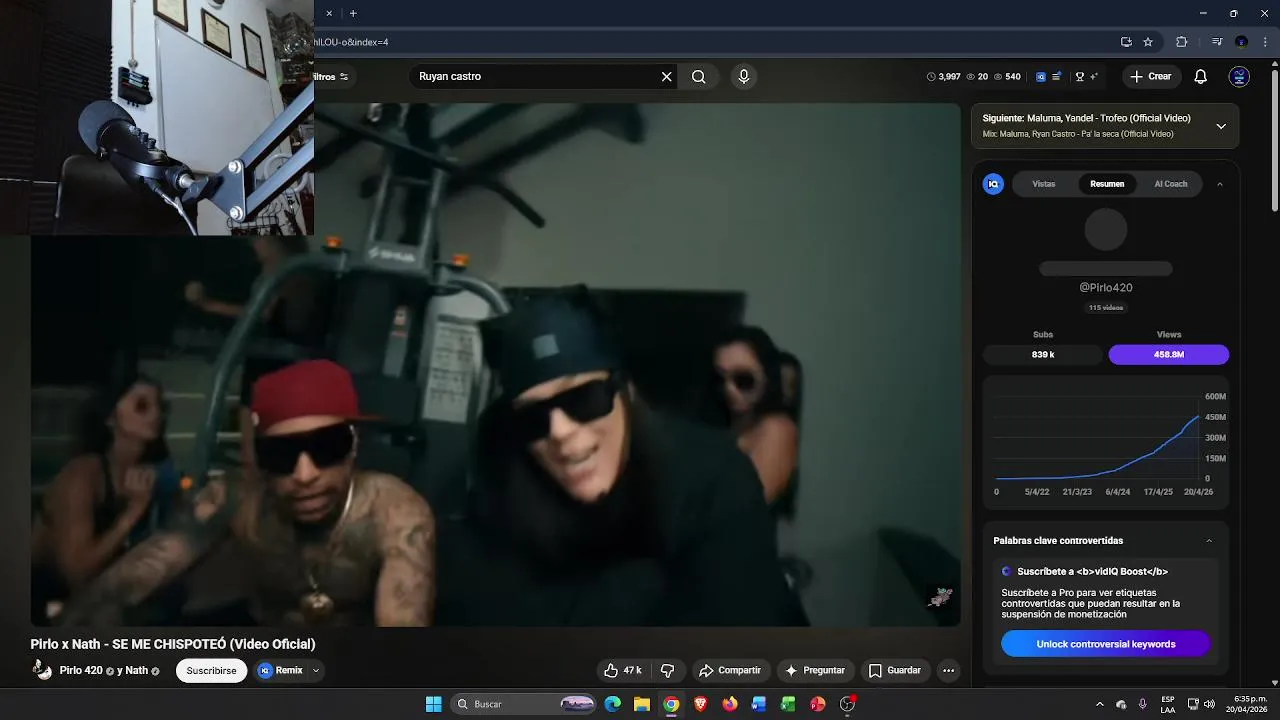This screenshot has width=1280, height=720.
Task: Switch to the Vistas tab
Action: 1043,184
